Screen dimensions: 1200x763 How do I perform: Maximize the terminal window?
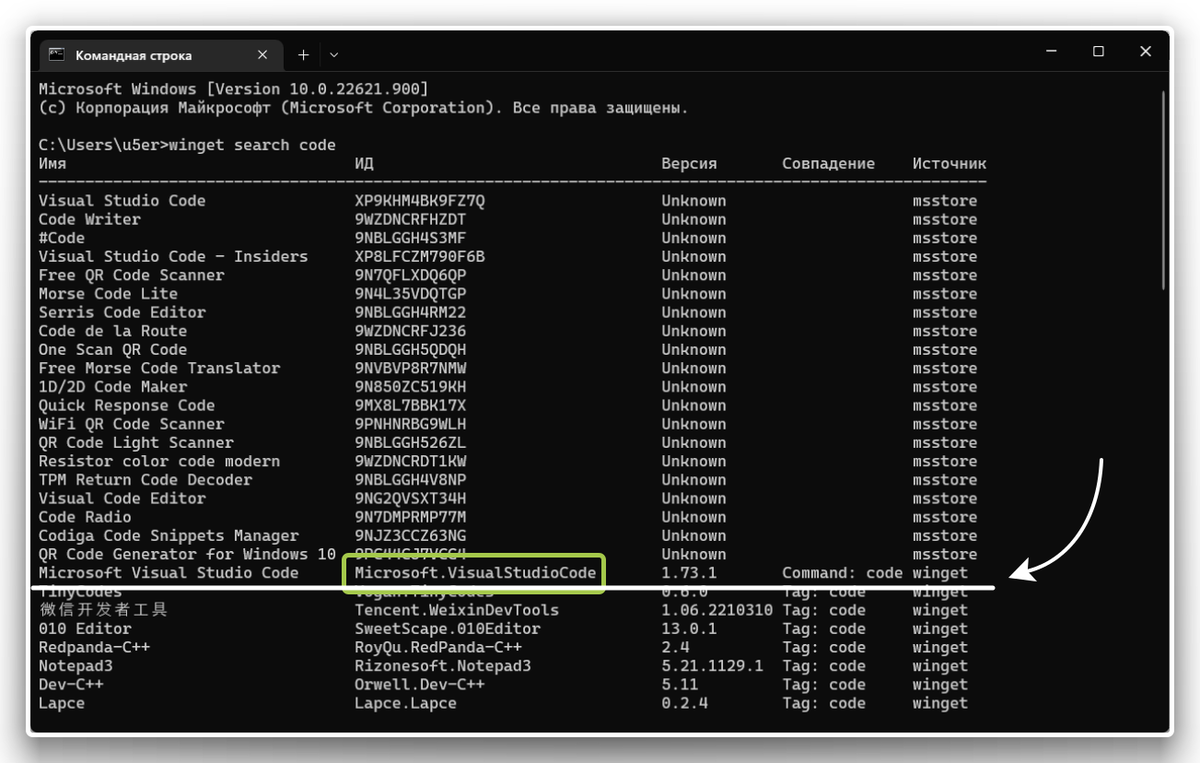click(x=1098, y=51)
